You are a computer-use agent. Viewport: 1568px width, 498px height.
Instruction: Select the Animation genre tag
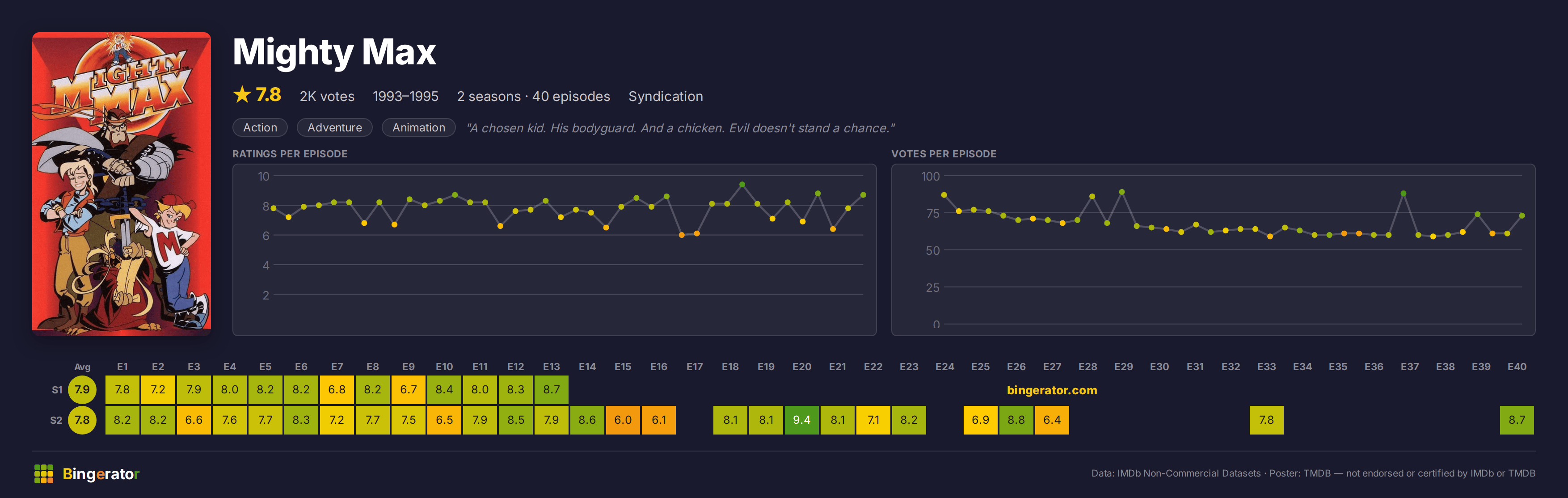tap(418, 127)
